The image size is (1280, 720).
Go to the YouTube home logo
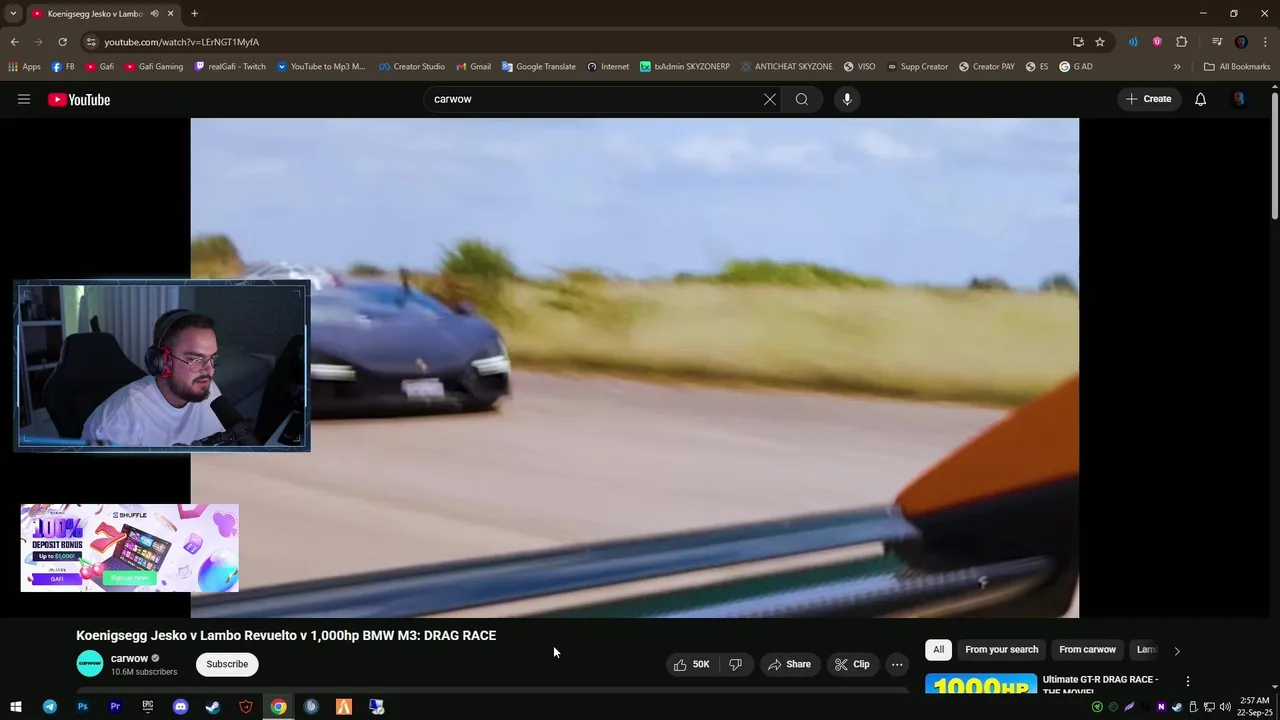click(79, 99)
